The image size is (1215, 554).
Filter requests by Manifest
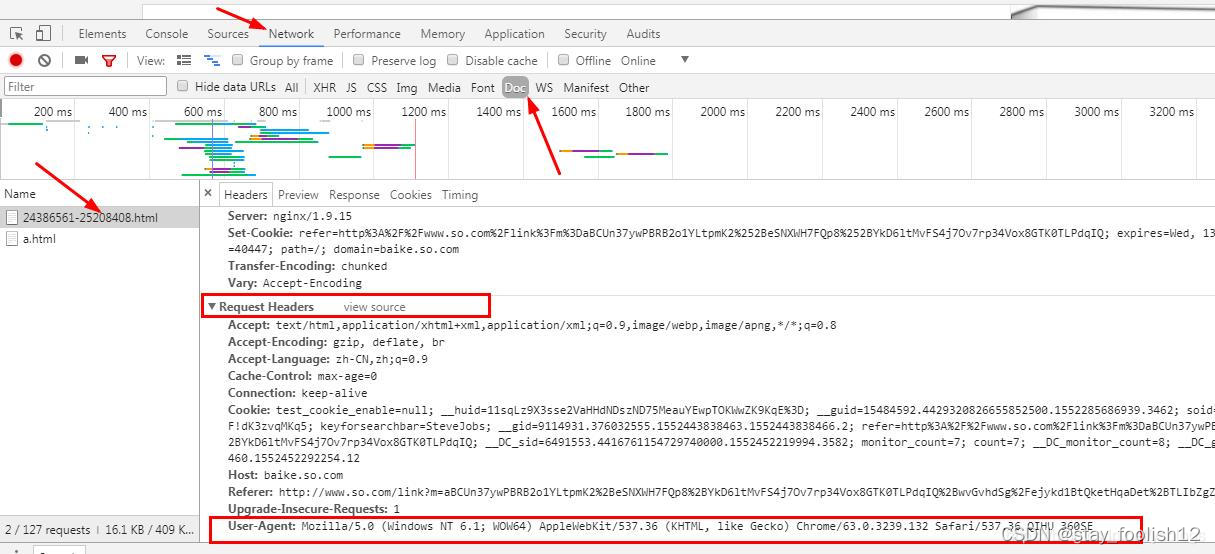coord(586,88)
